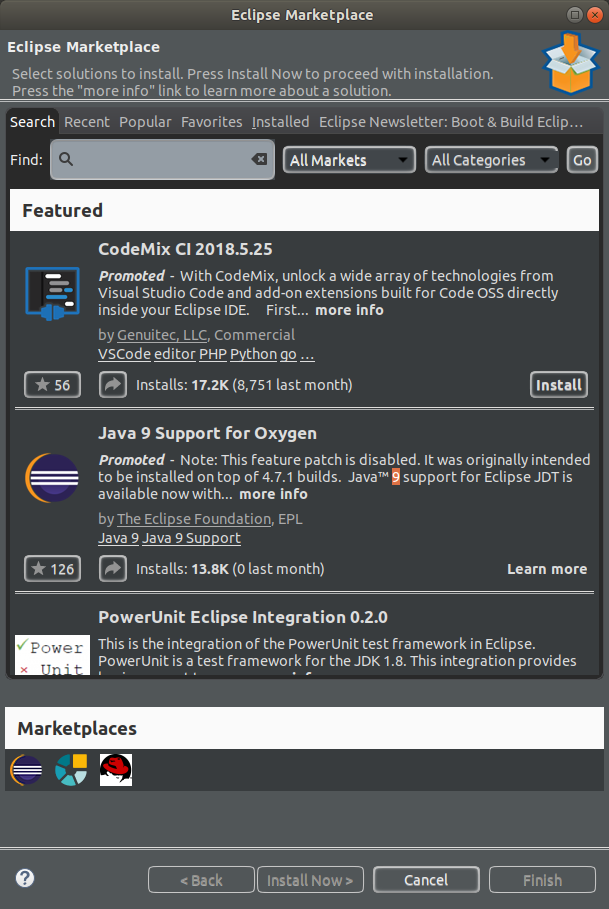
Task: Open more info for Java 9 Support
Action: pyautogui.click(x=273, y=494)
